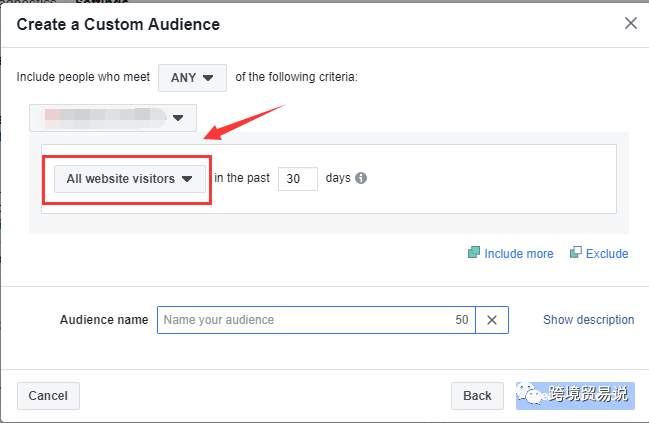
Task: Clear the audience name with the X icon
Action: 491,320
